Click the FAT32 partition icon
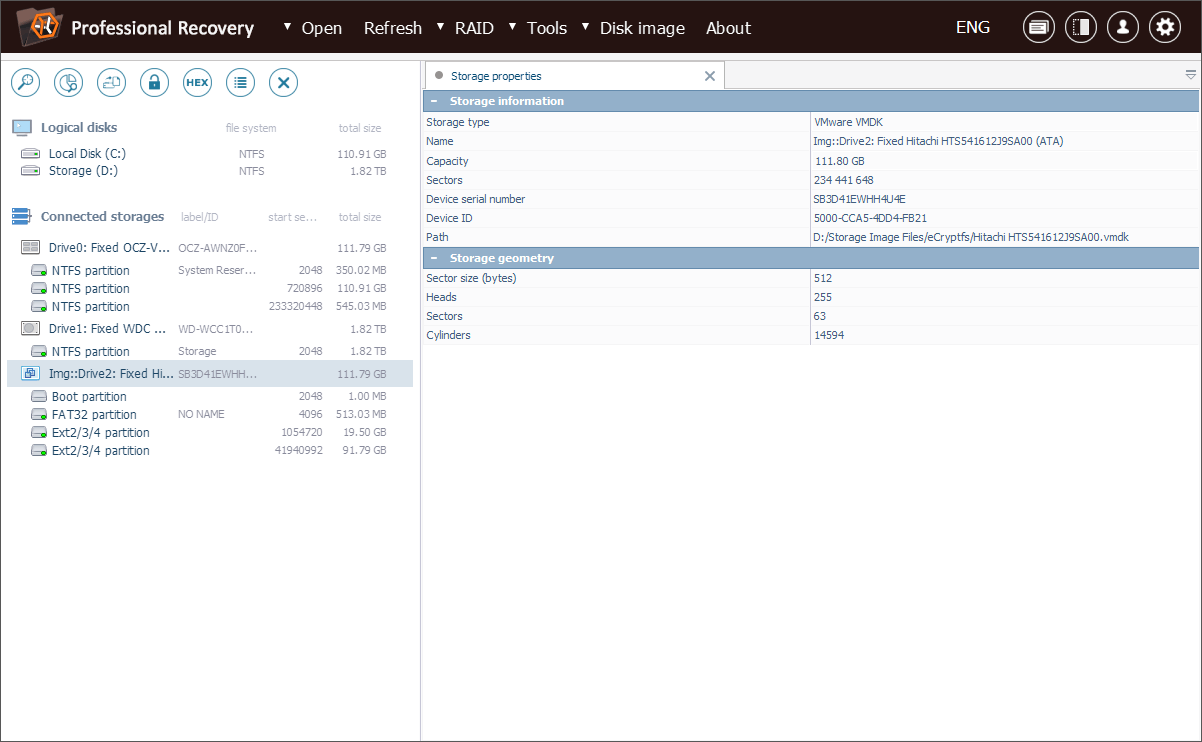The image size is (1202, 742). [x=39, y=415]
